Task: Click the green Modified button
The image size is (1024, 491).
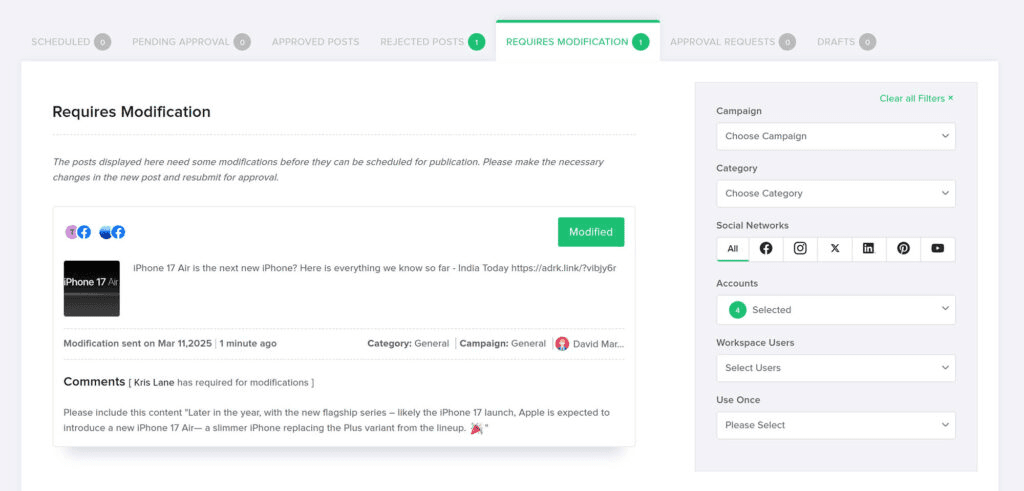Action: point(591,232)
